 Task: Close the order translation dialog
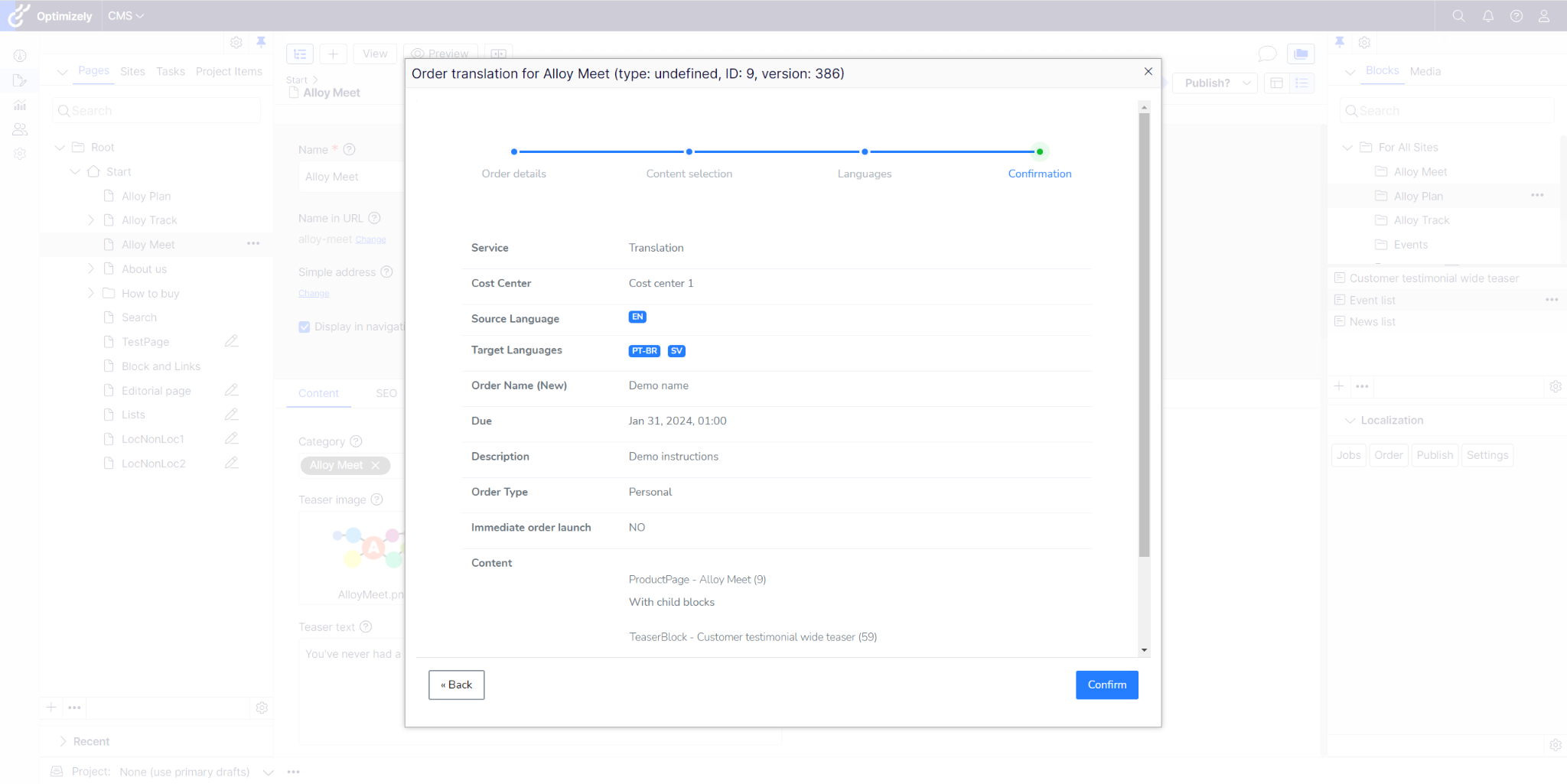[x=1148, y=71]
